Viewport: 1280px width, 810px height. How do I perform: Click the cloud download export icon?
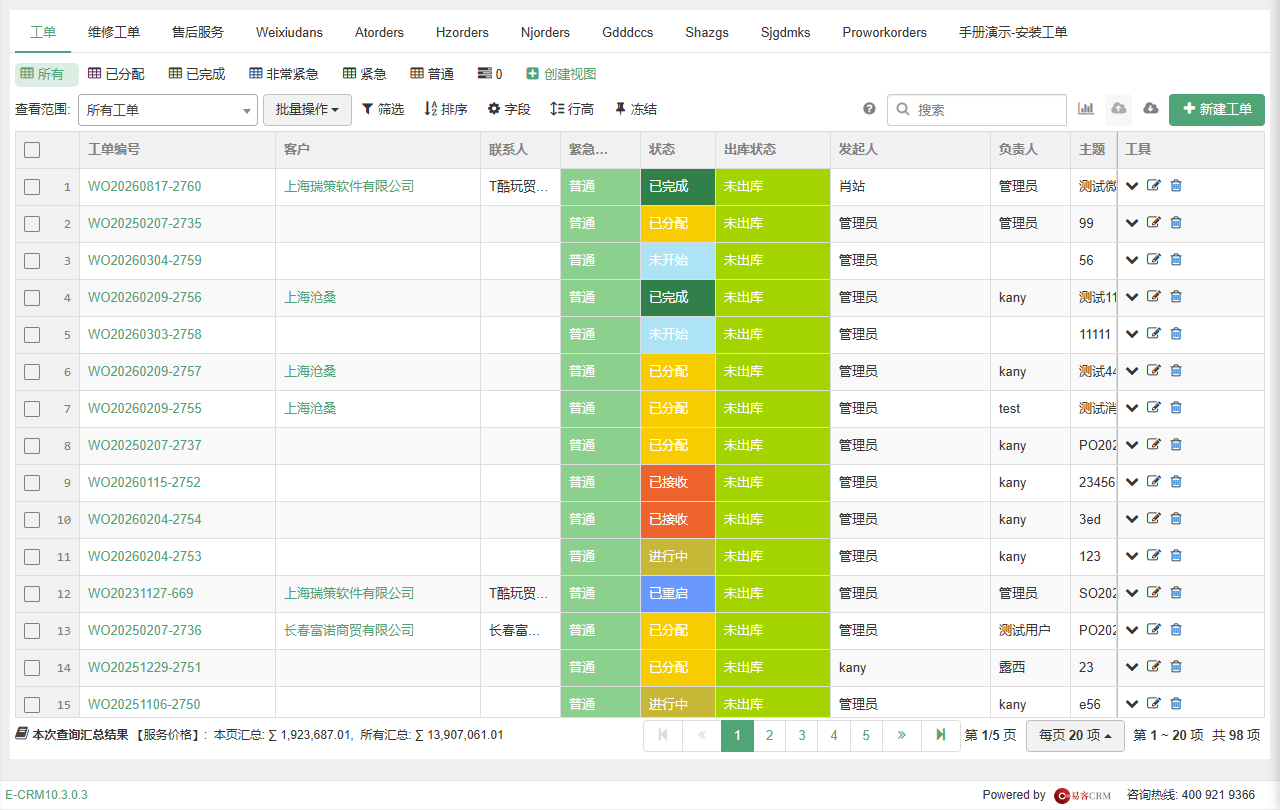pos(1151,109)
